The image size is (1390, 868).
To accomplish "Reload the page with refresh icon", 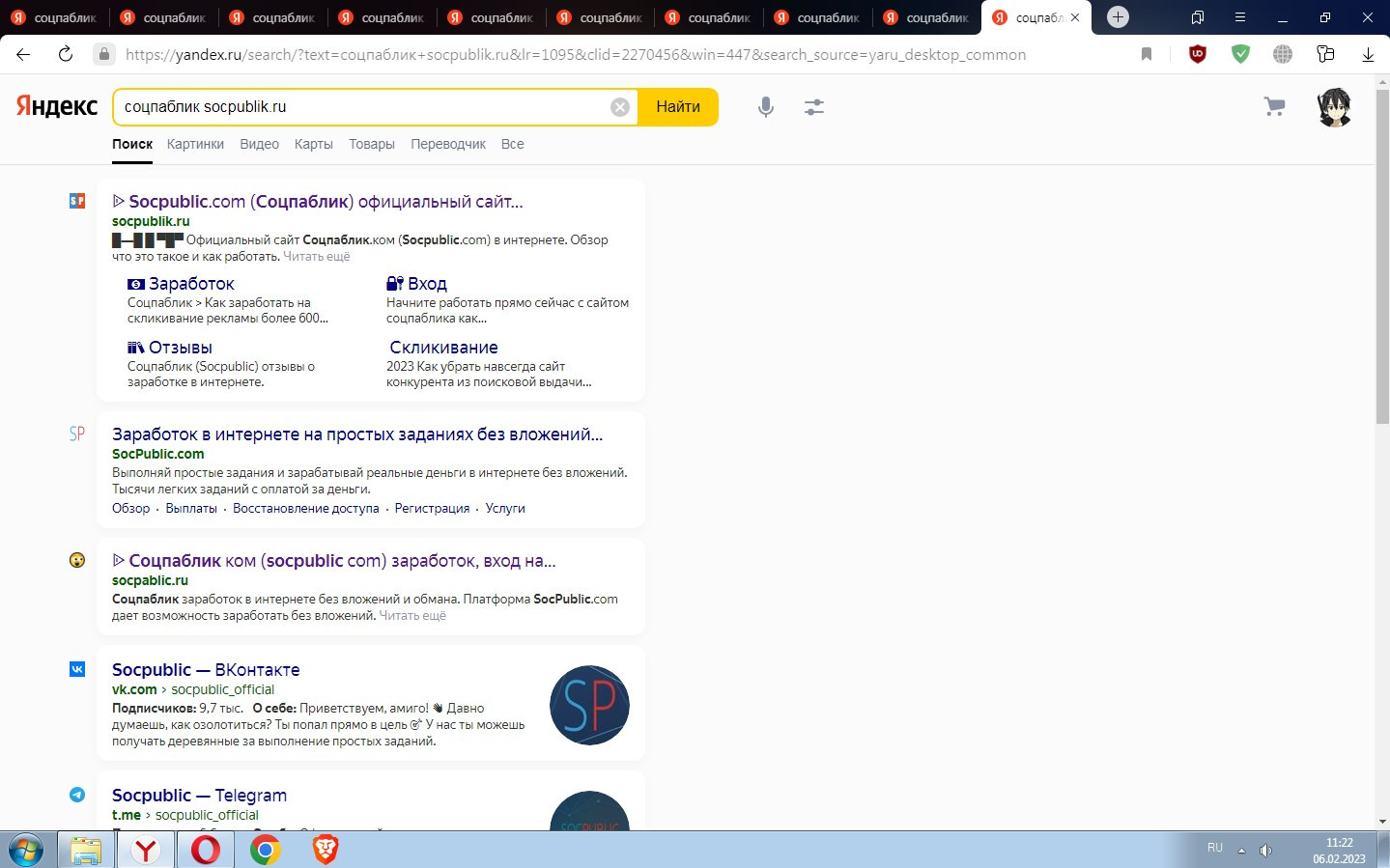I will point(66,54).
